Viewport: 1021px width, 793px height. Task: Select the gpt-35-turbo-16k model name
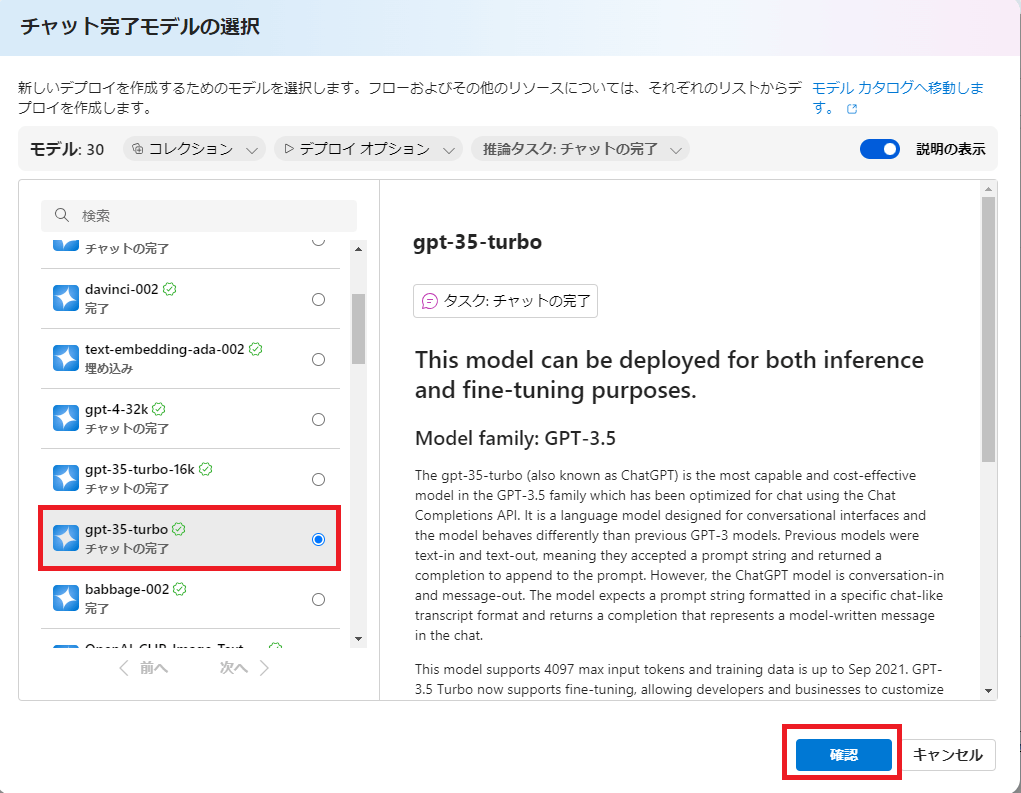pyautogui.click(x=140, y=469)
